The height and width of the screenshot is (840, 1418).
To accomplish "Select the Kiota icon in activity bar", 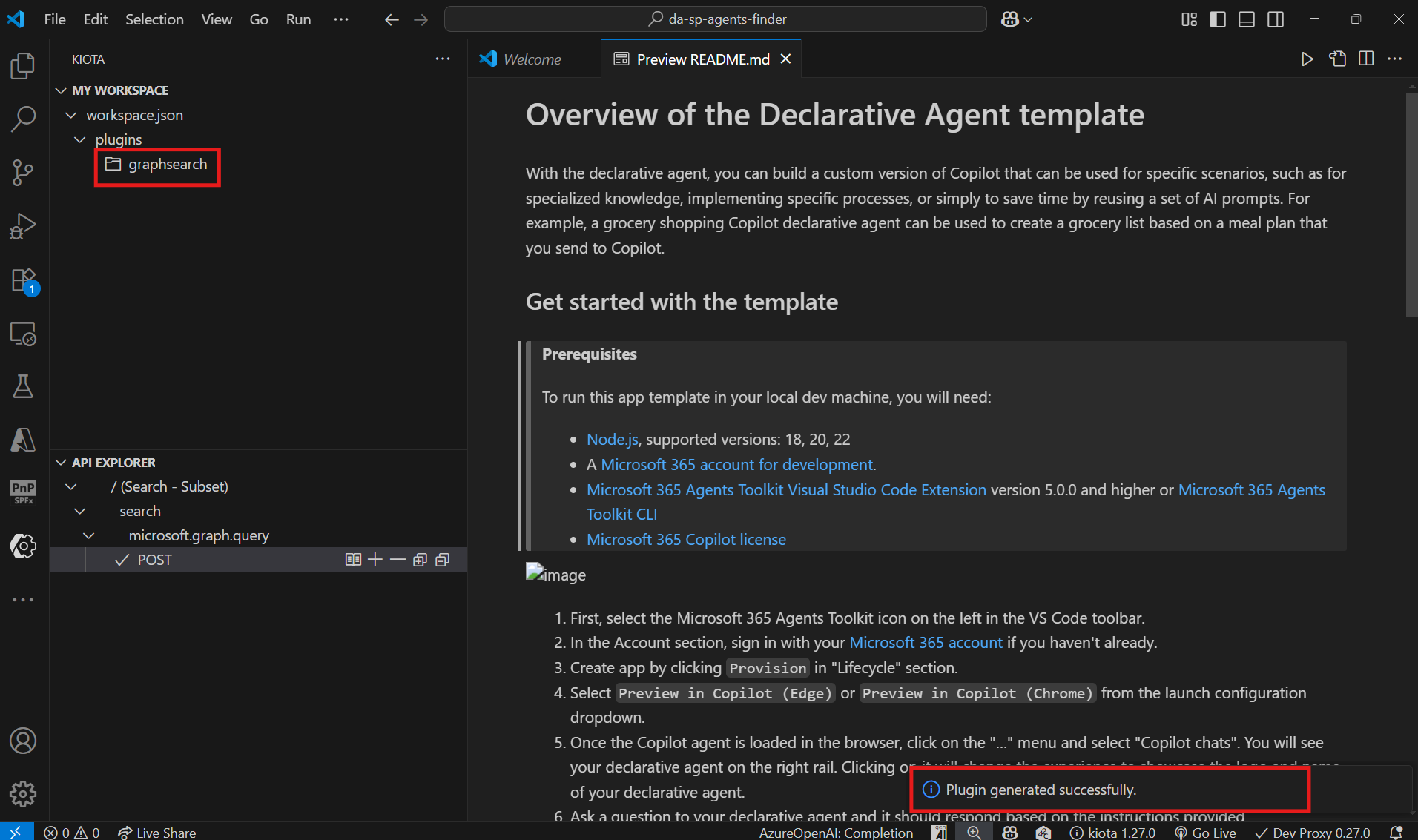I will tap(23, 546).
